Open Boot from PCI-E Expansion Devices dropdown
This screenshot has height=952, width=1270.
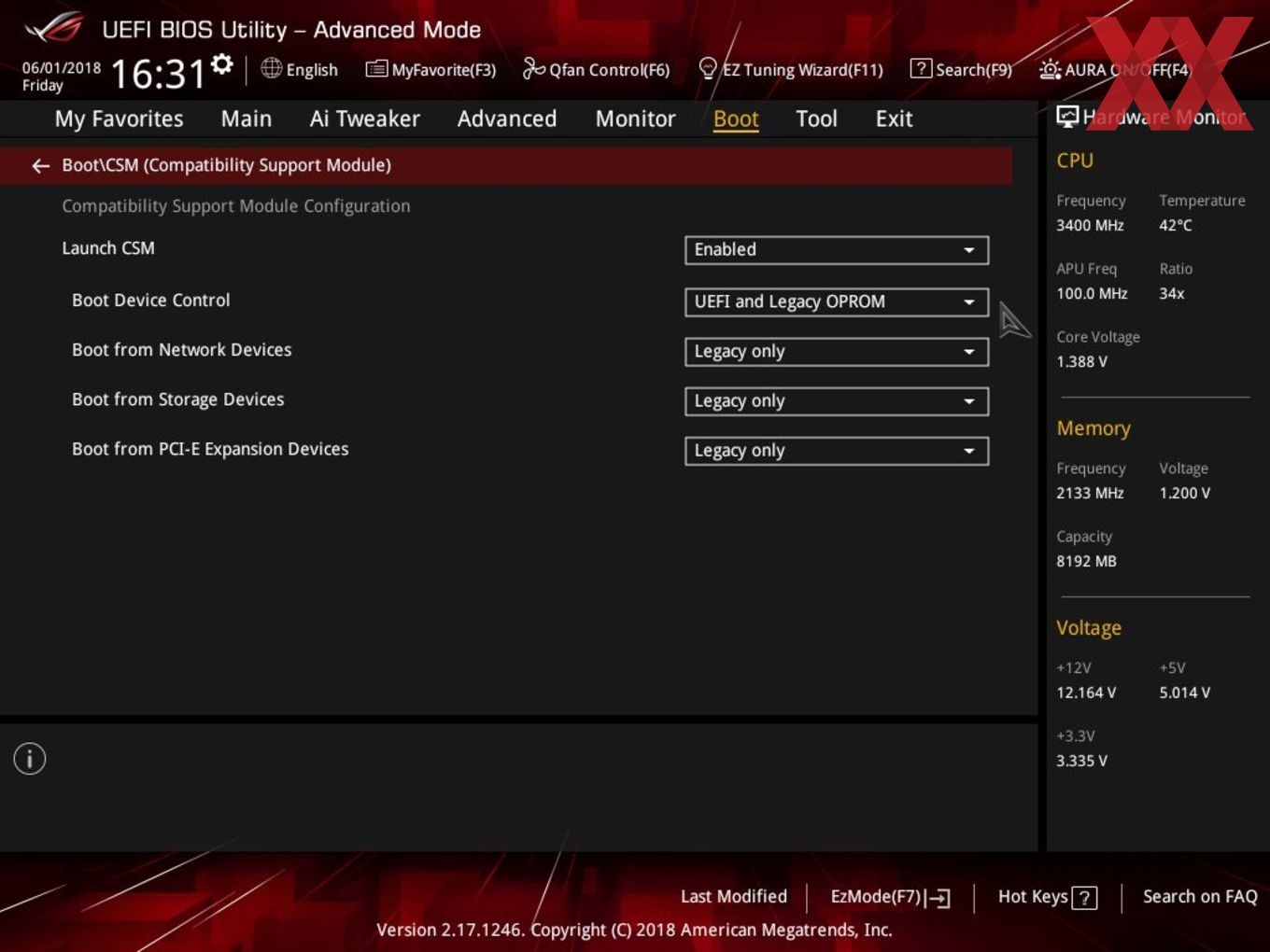pyautogui.click(x=837, y=451)
